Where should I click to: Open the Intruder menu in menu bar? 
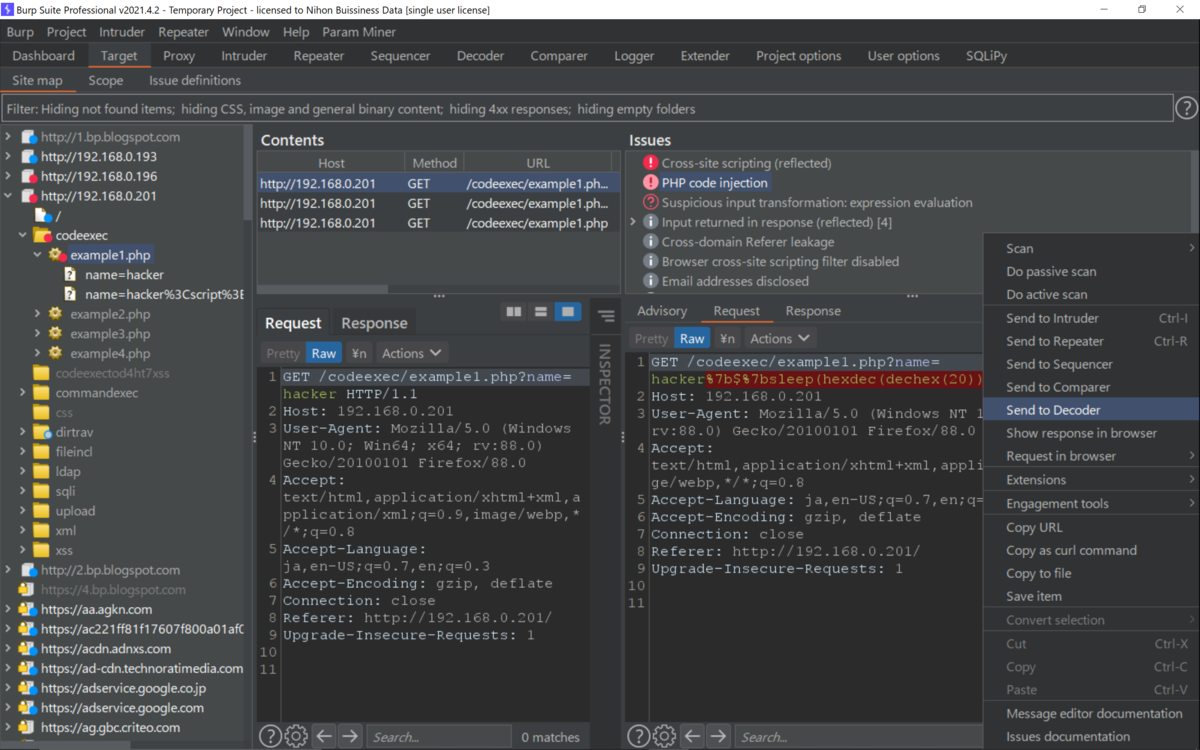tap(123, 32)
